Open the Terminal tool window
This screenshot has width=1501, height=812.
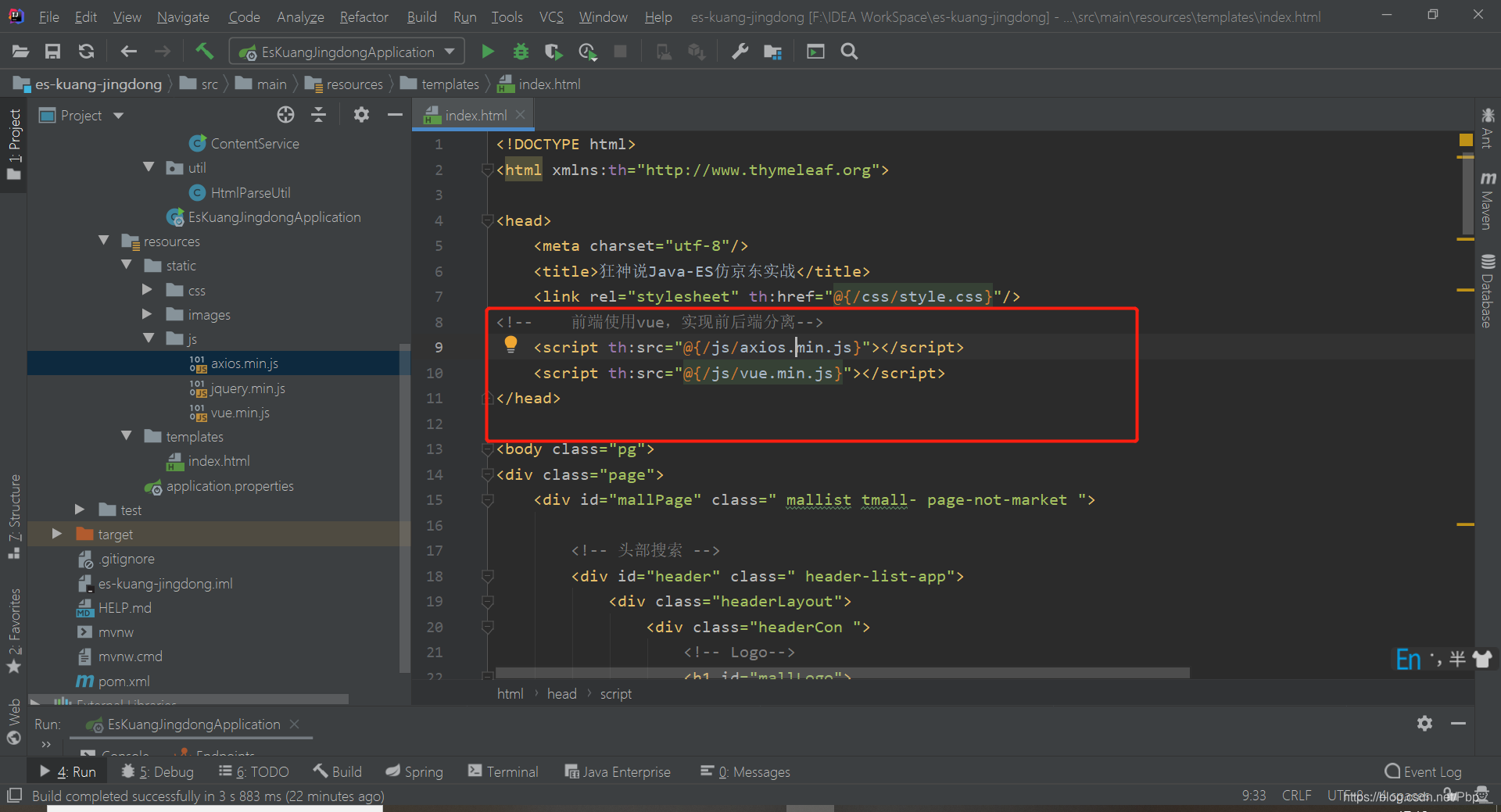[x=503, y=771]
